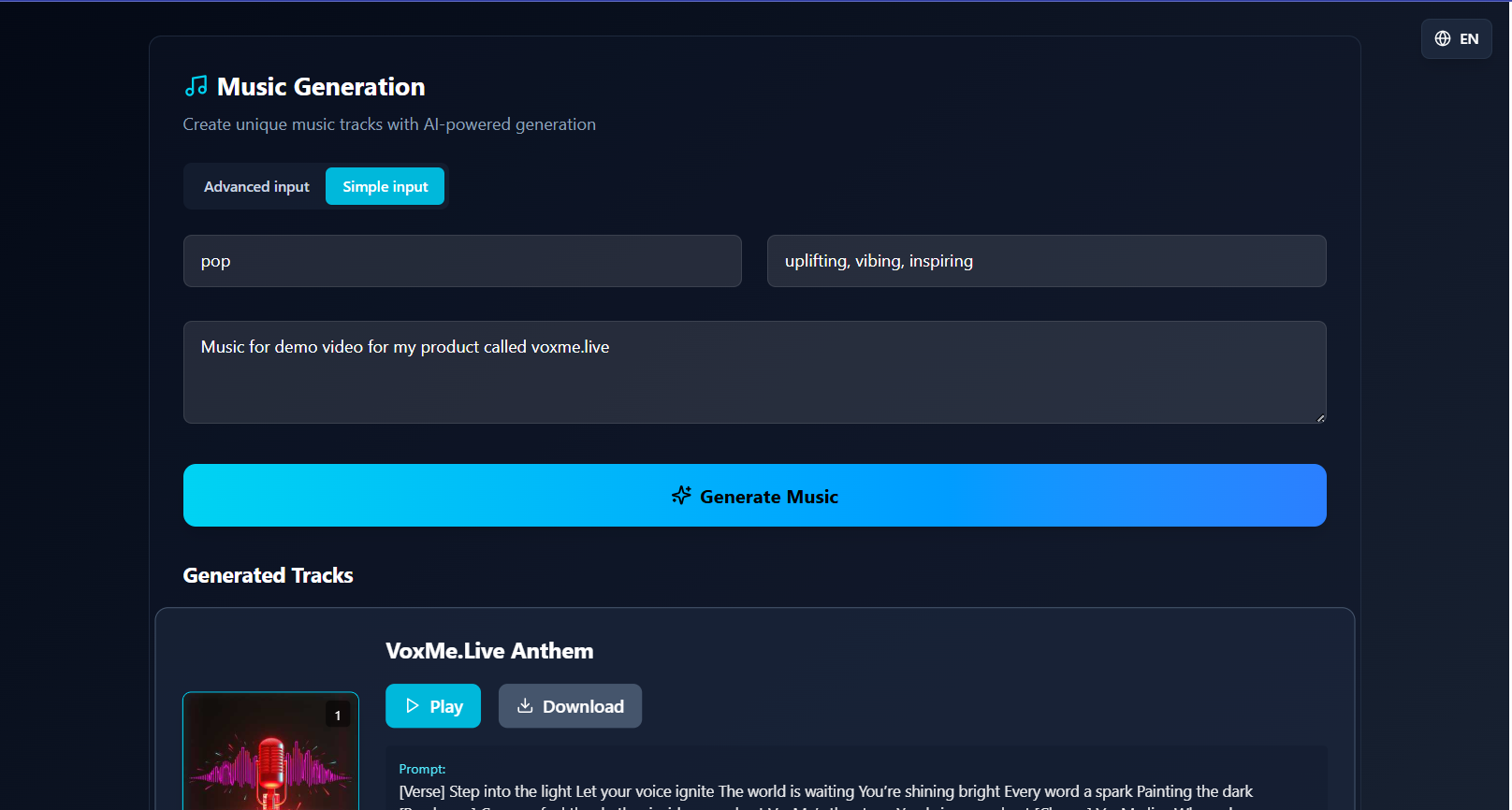Select the Simple input tab
Viewport: 1512px width, 810px height.
[385, 187]
